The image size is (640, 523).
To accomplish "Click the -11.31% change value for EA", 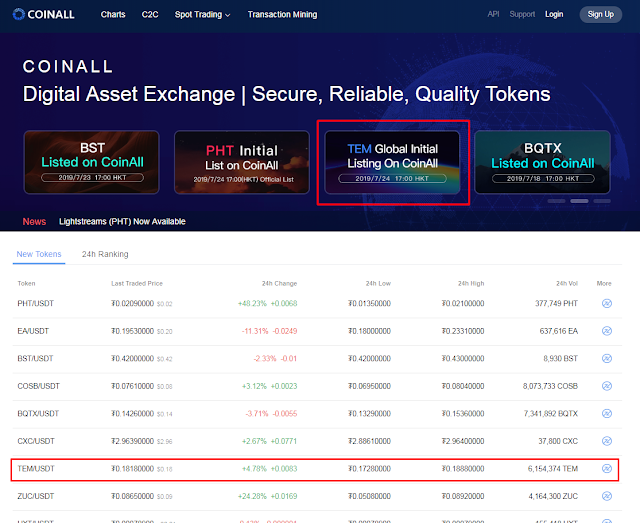I will tap(255, 331).
